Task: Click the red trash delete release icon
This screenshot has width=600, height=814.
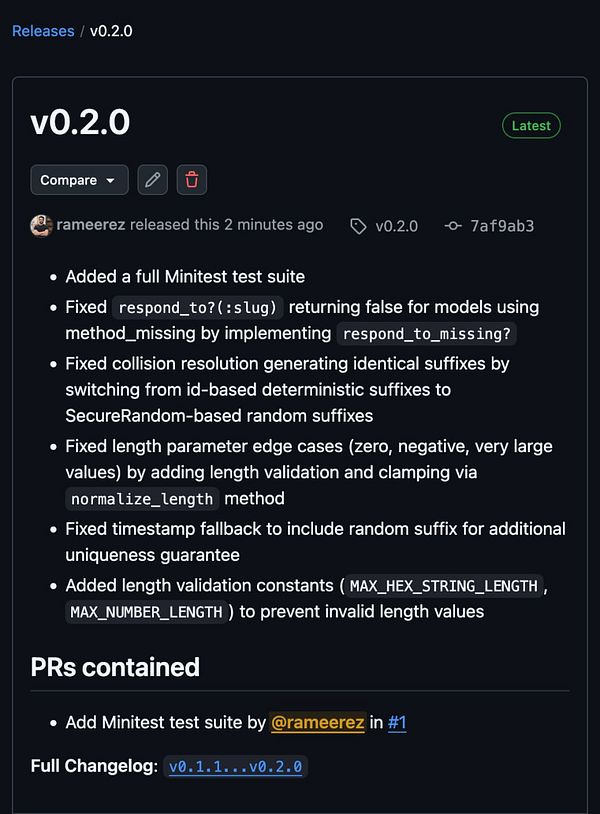Action: pyautogui.click(x=192, y=180)
